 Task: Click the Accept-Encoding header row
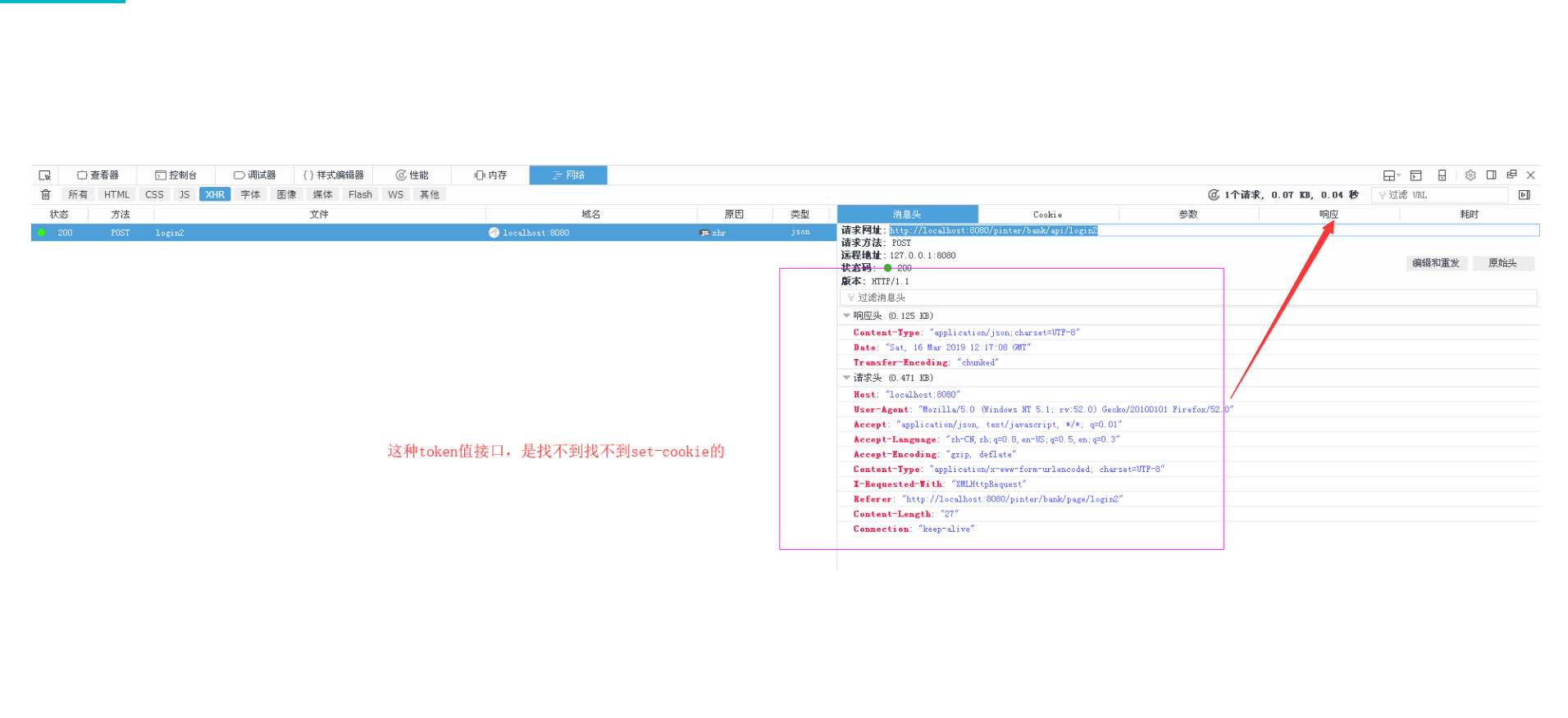pyautogui.click(x=1188, y=454)
